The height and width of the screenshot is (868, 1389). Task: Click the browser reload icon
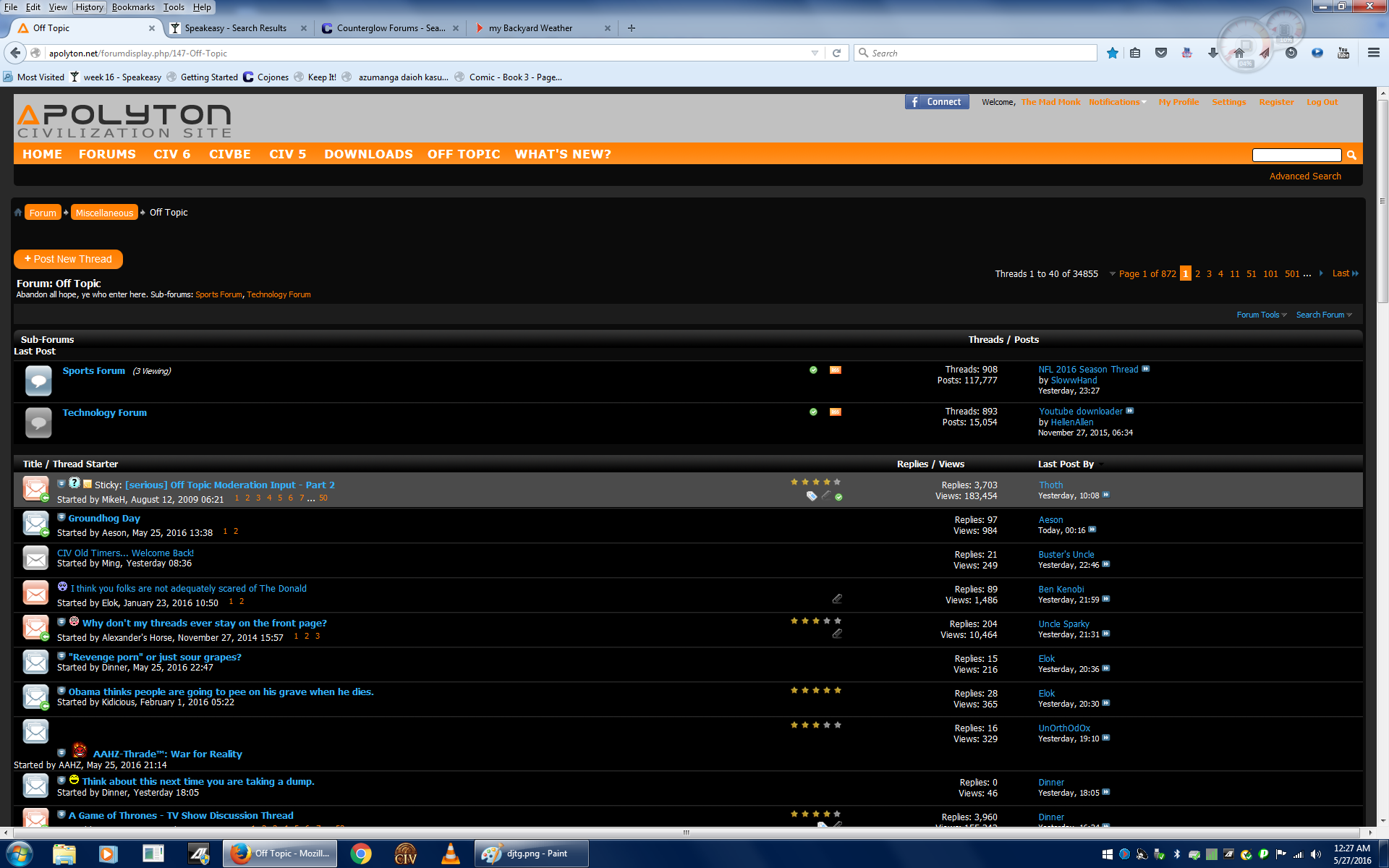pyautogui.click(x=837, y=53)
